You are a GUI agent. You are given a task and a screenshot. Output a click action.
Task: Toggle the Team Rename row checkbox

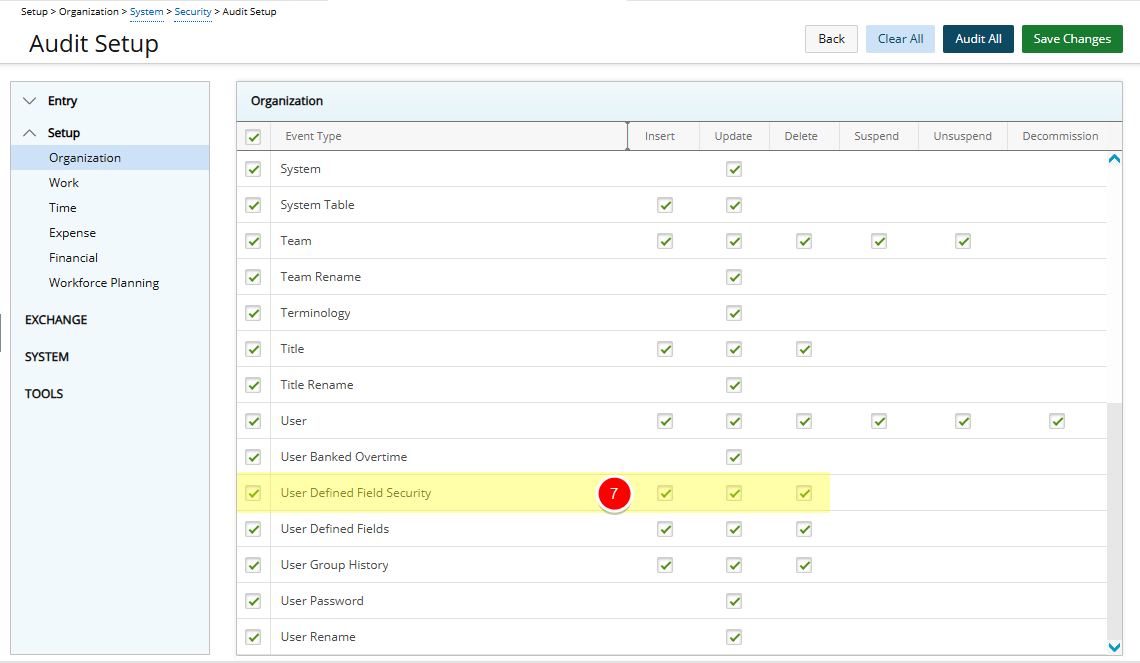click(x=253, y=277)
